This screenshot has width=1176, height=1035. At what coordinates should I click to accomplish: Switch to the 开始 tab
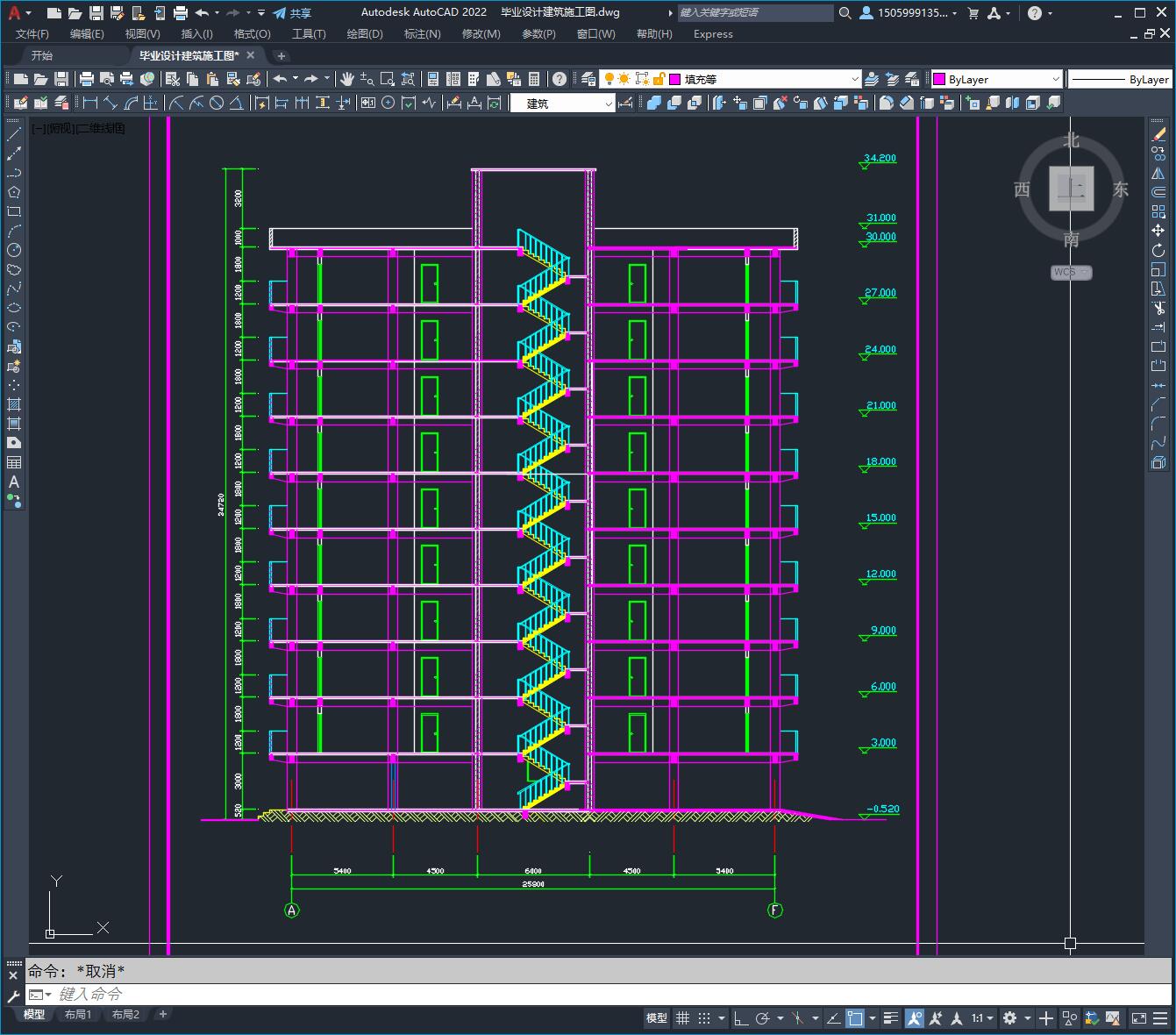tap(42, 55)
